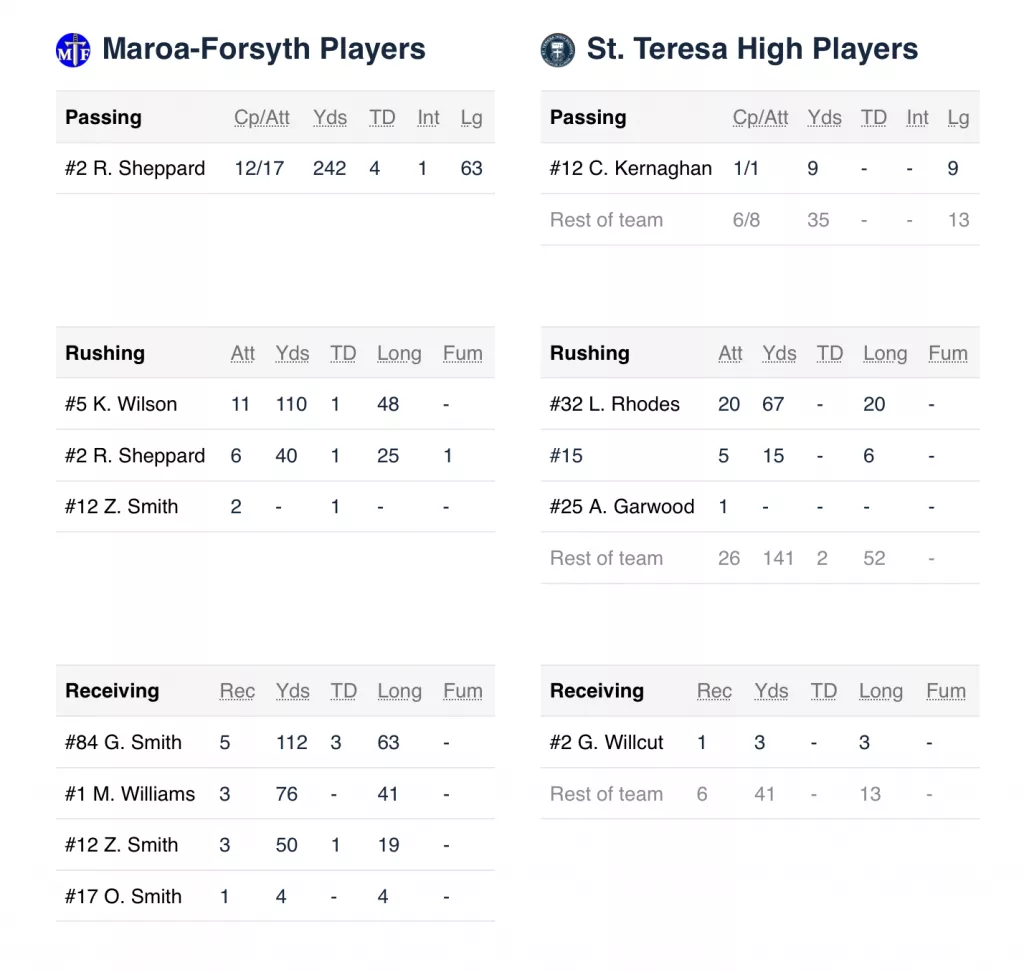Select #25 A. Garwood rushing row
Viewport: 1024px width, 972px height.
click(760, 507)
